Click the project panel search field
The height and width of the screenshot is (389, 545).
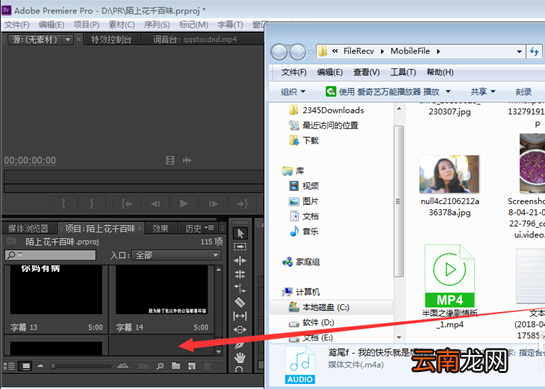[51, 255]
